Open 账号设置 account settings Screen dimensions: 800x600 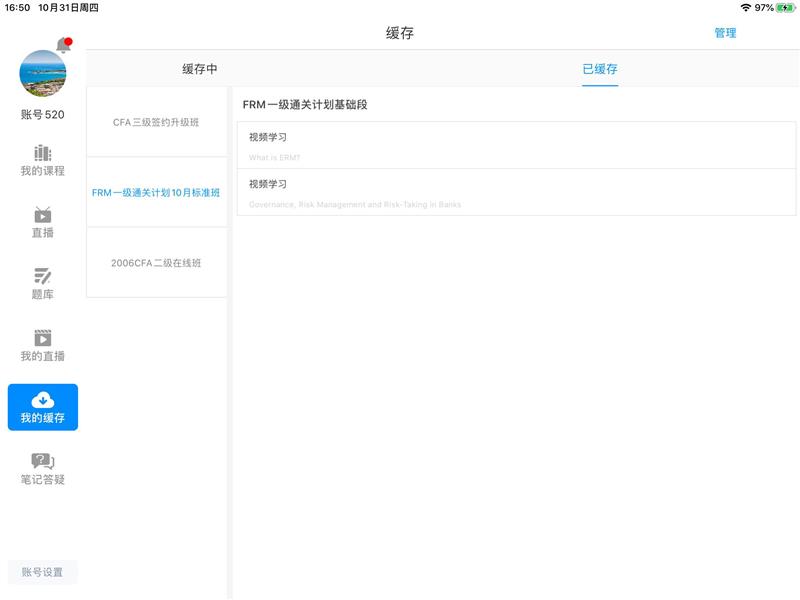(x=43, y=572)
